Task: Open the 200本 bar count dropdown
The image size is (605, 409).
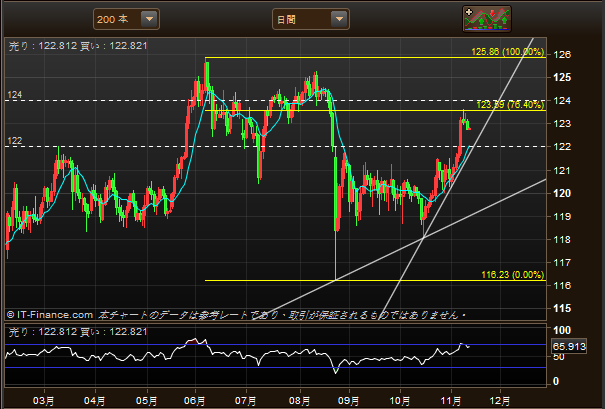Action: click(126, 19)
